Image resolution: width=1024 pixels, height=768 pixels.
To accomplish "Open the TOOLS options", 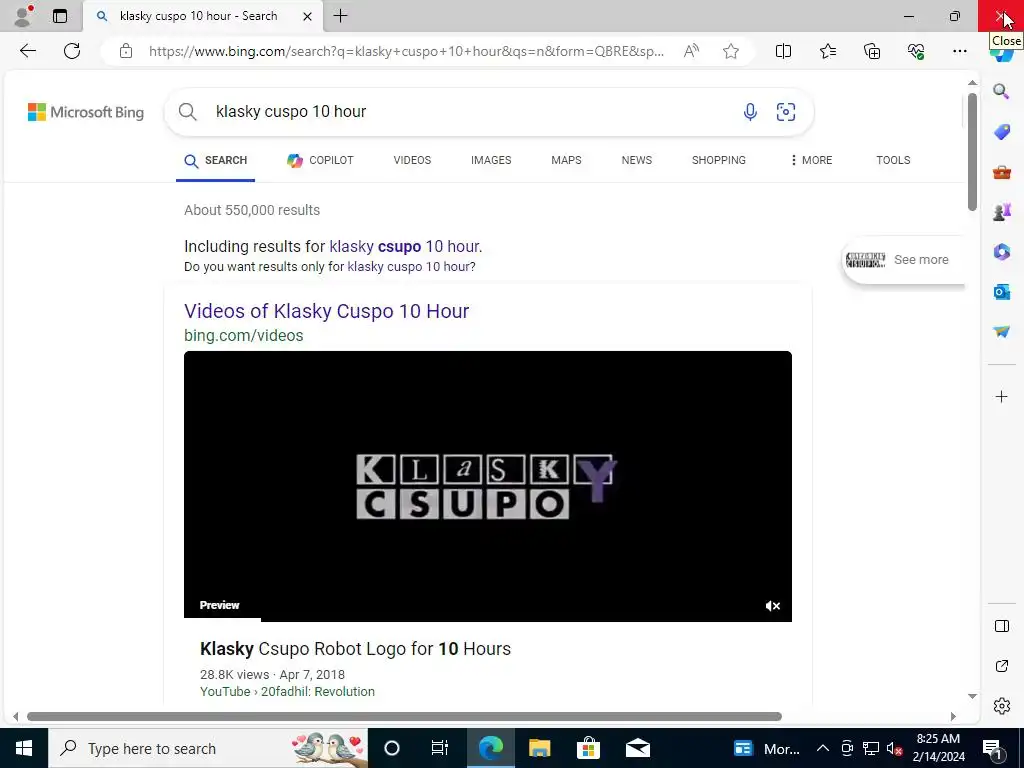I will [x=893, y=160].
